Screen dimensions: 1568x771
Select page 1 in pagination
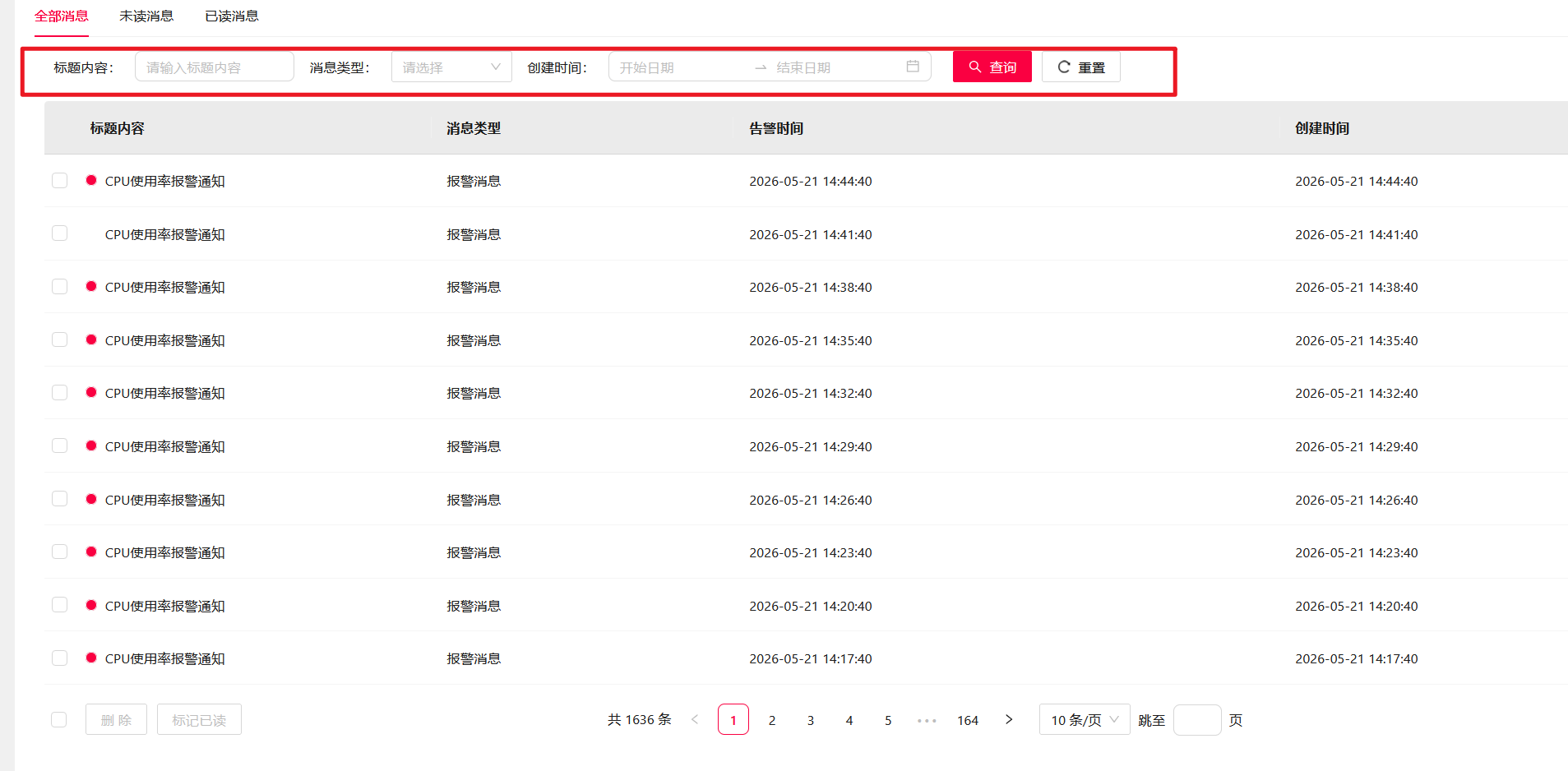click(x=733, y=719)
